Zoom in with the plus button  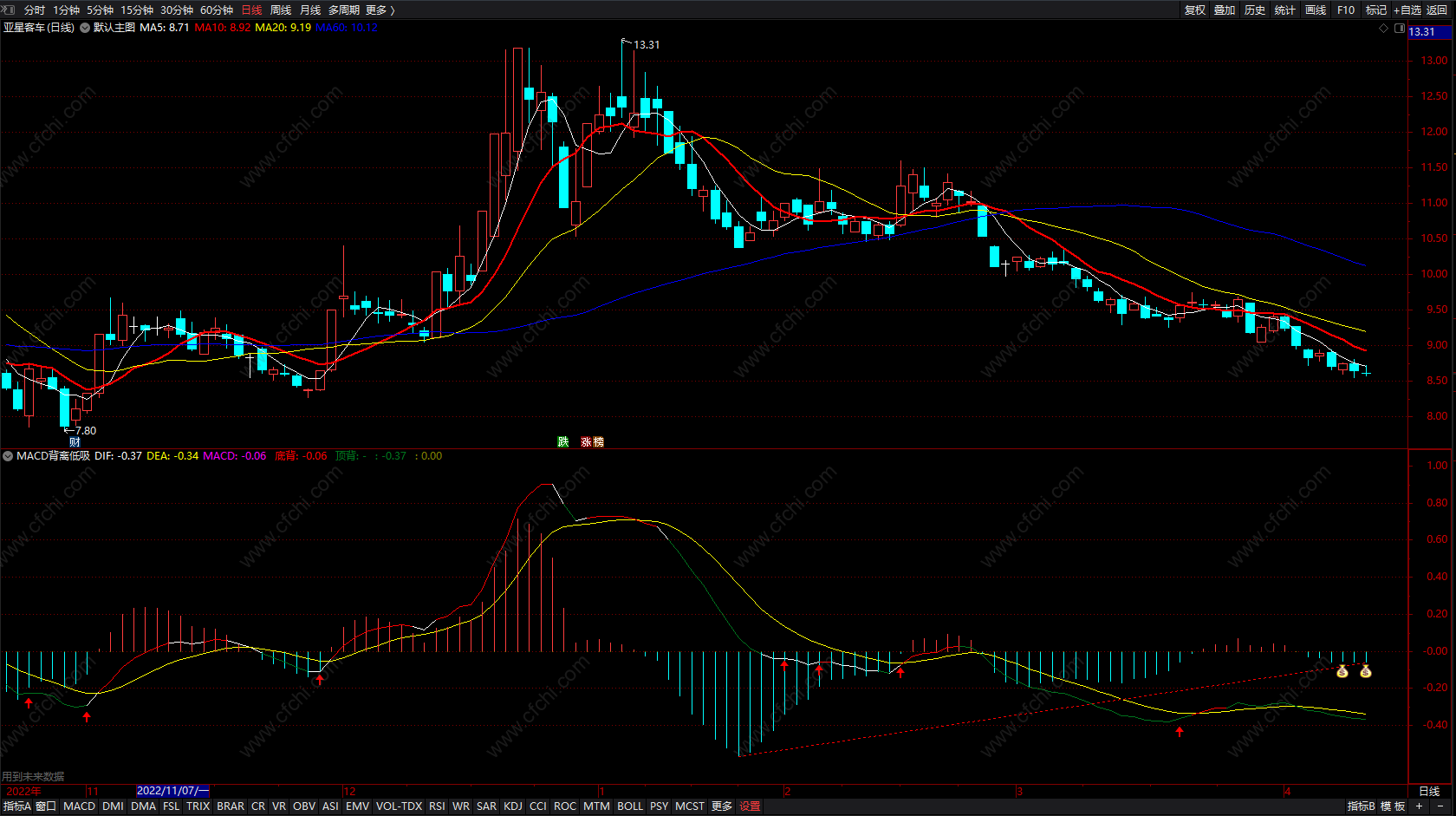[1419, 806]
